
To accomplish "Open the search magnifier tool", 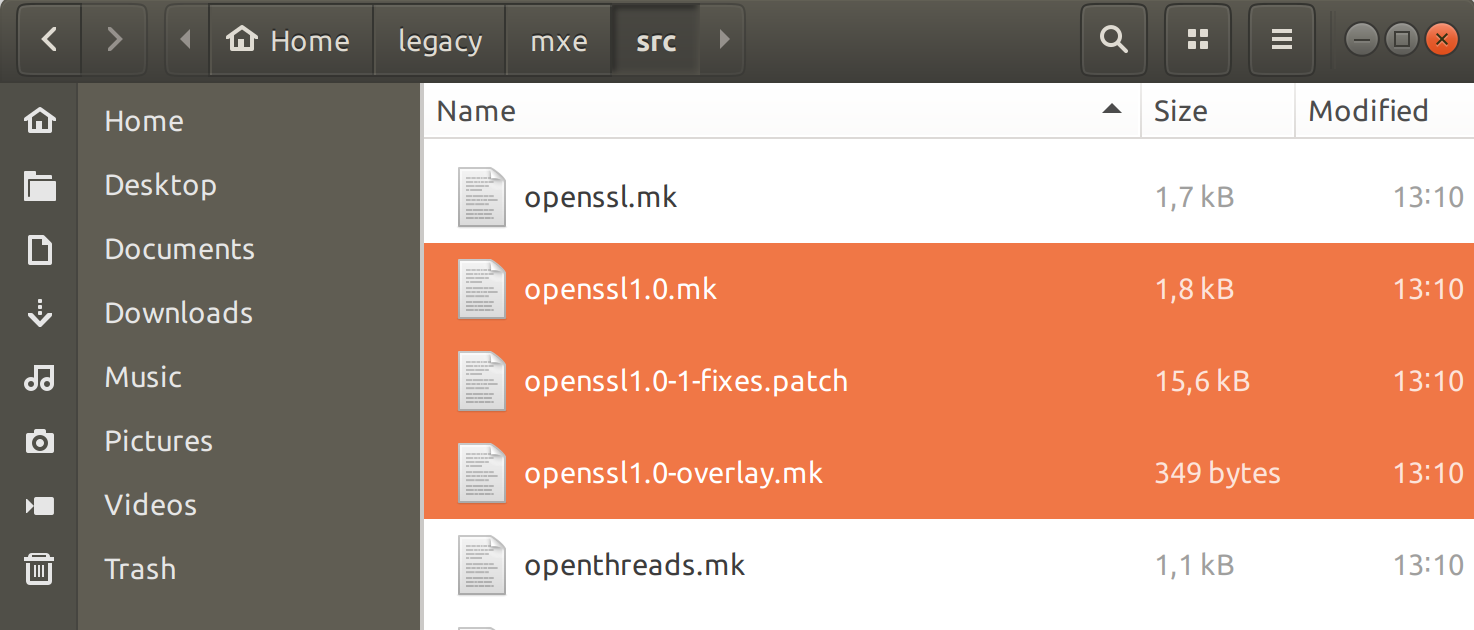I will pos(1113,40).
